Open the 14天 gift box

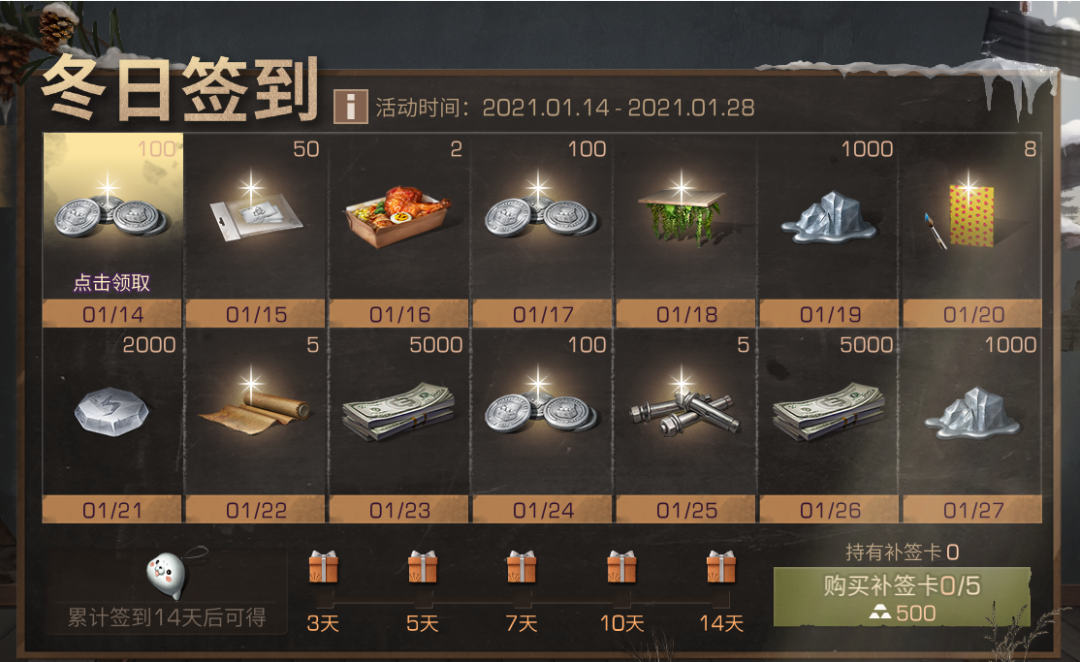[721, 567]
